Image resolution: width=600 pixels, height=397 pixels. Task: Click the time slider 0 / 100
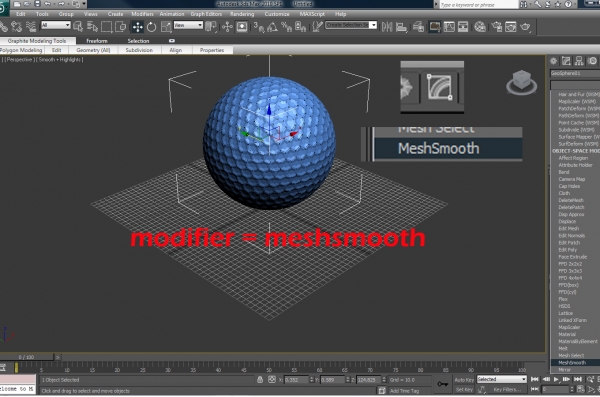coord(26,357)
